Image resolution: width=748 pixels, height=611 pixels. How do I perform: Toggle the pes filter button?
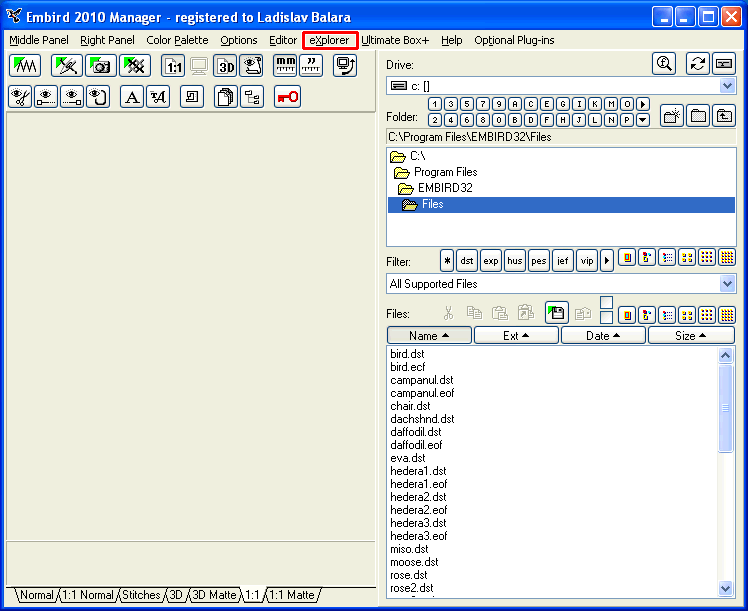(x=539, y=261)
